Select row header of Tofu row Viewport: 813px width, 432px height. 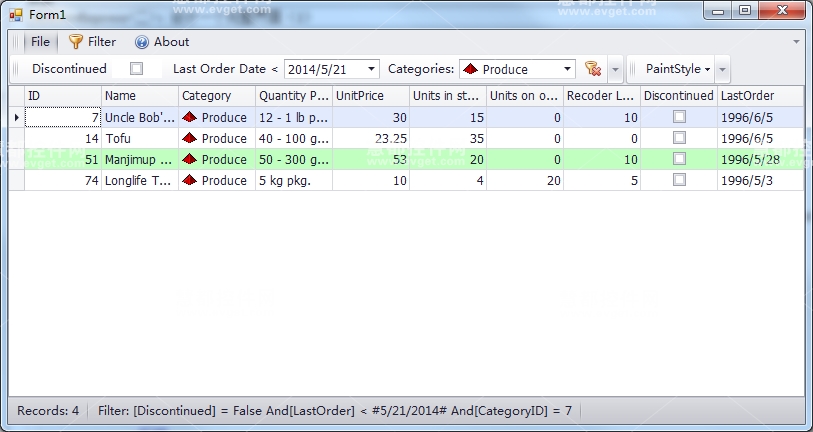17,138
